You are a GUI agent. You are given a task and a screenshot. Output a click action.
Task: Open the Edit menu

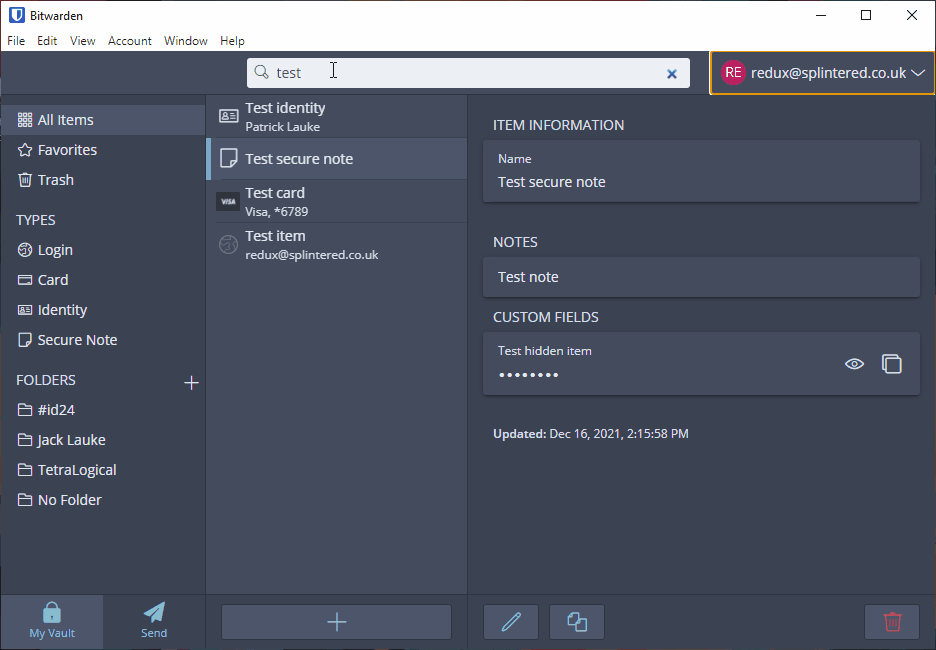coord(47,41)
